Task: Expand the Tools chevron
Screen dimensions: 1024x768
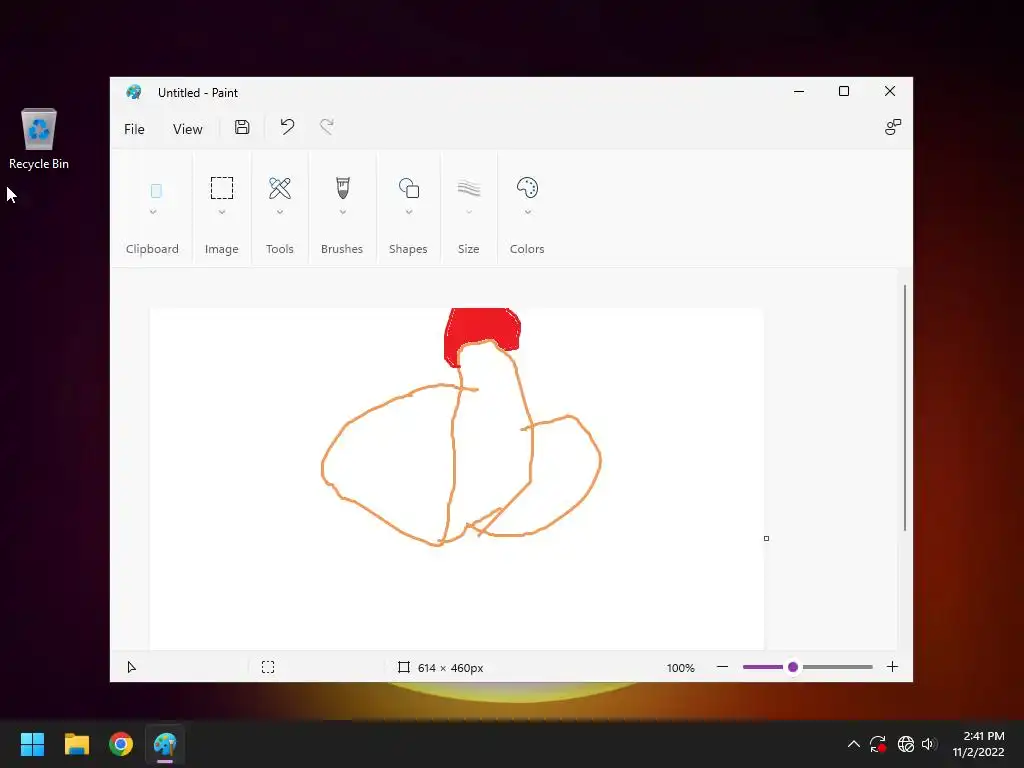Action: (280, 212)
